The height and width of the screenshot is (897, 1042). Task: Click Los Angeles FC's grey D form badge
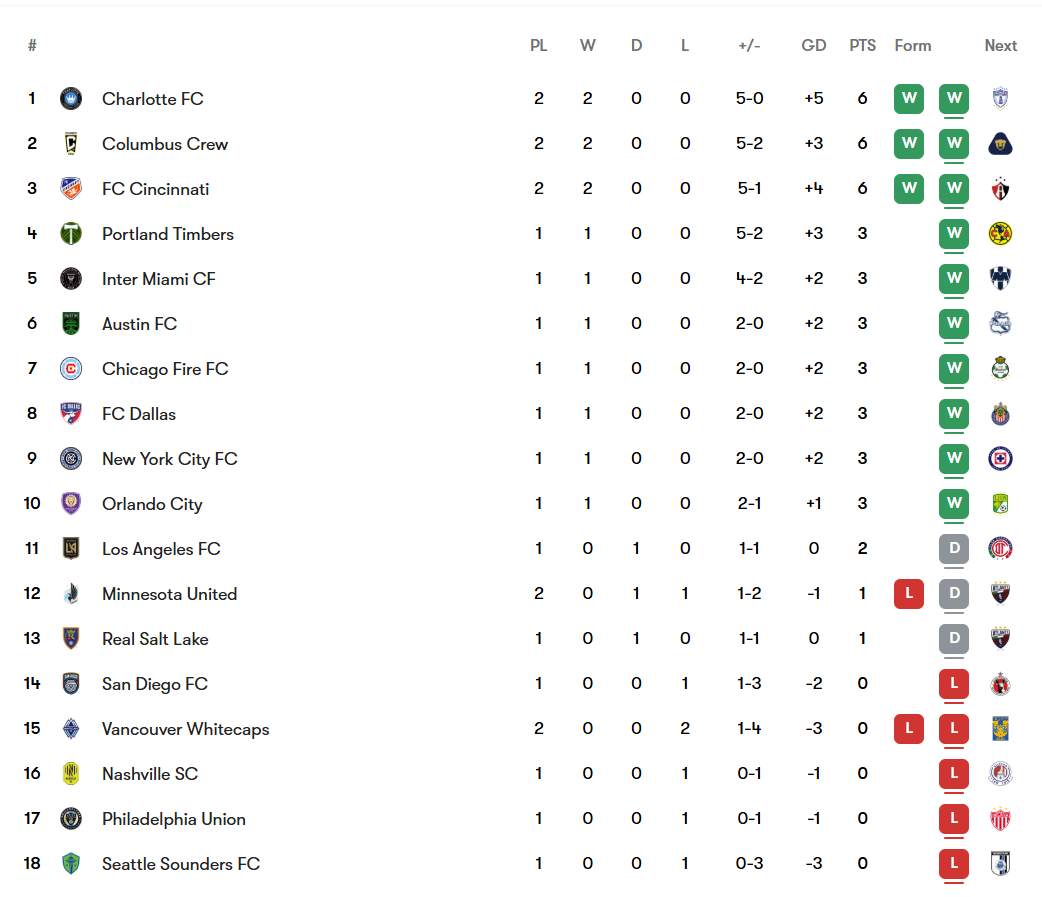pyautogui.click(x=954, y=549)
